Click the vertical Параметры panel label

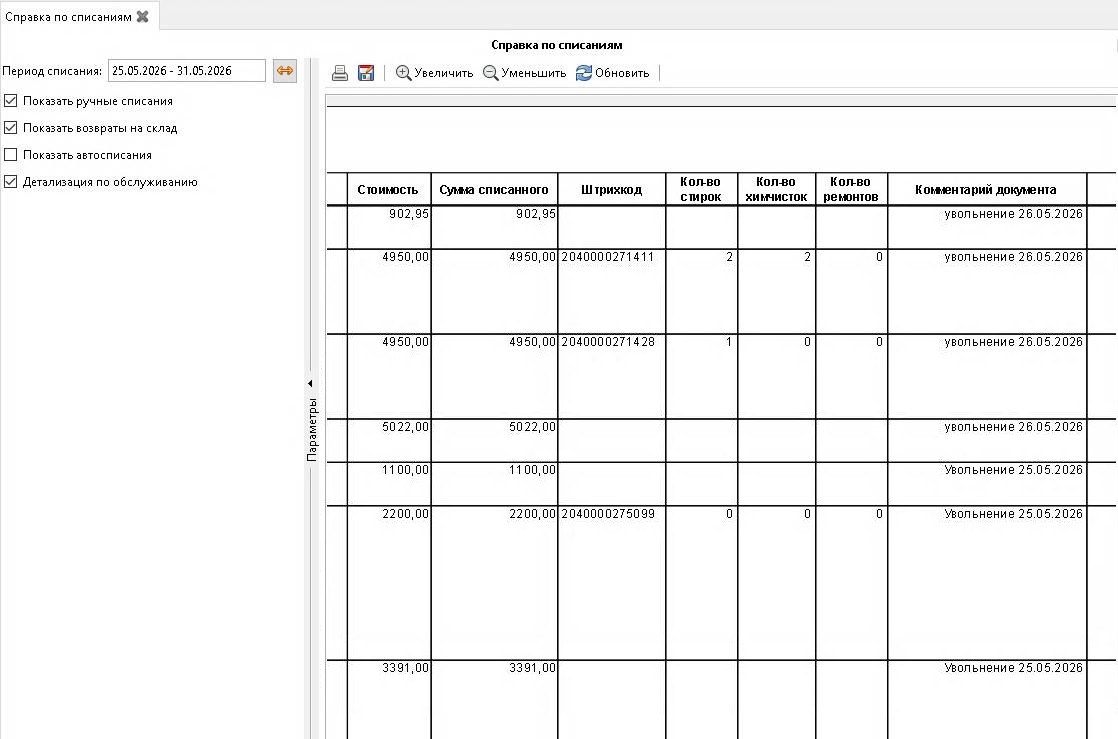tap(312, 429)
